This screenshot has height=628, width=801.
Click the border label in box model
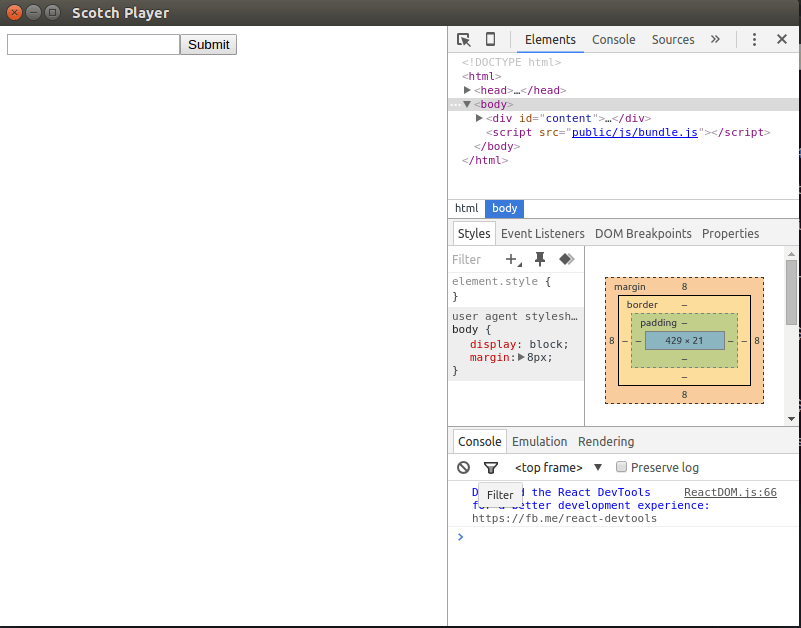click(642, 305)
